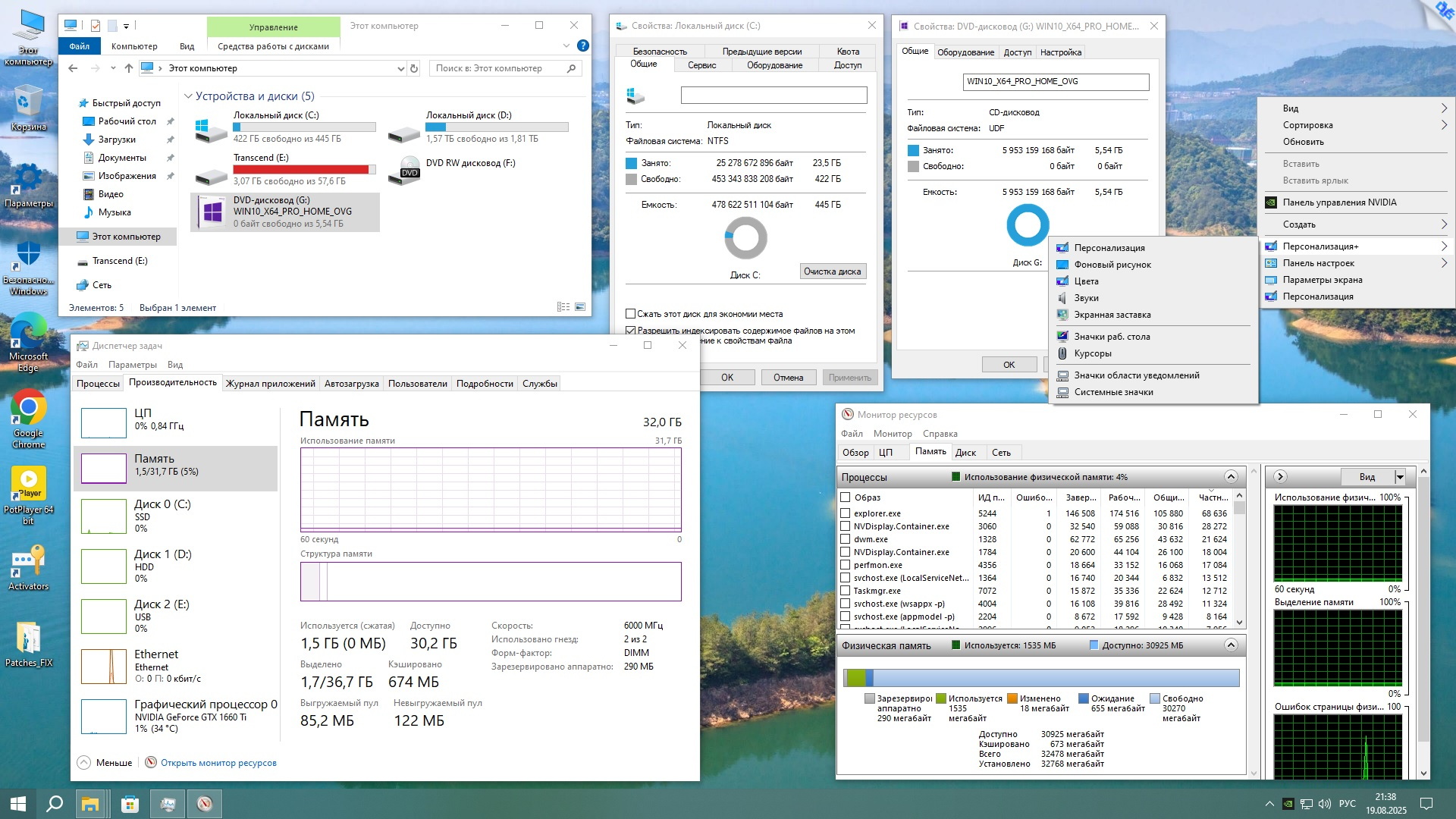Open File Explorer from taskbar

90,804
